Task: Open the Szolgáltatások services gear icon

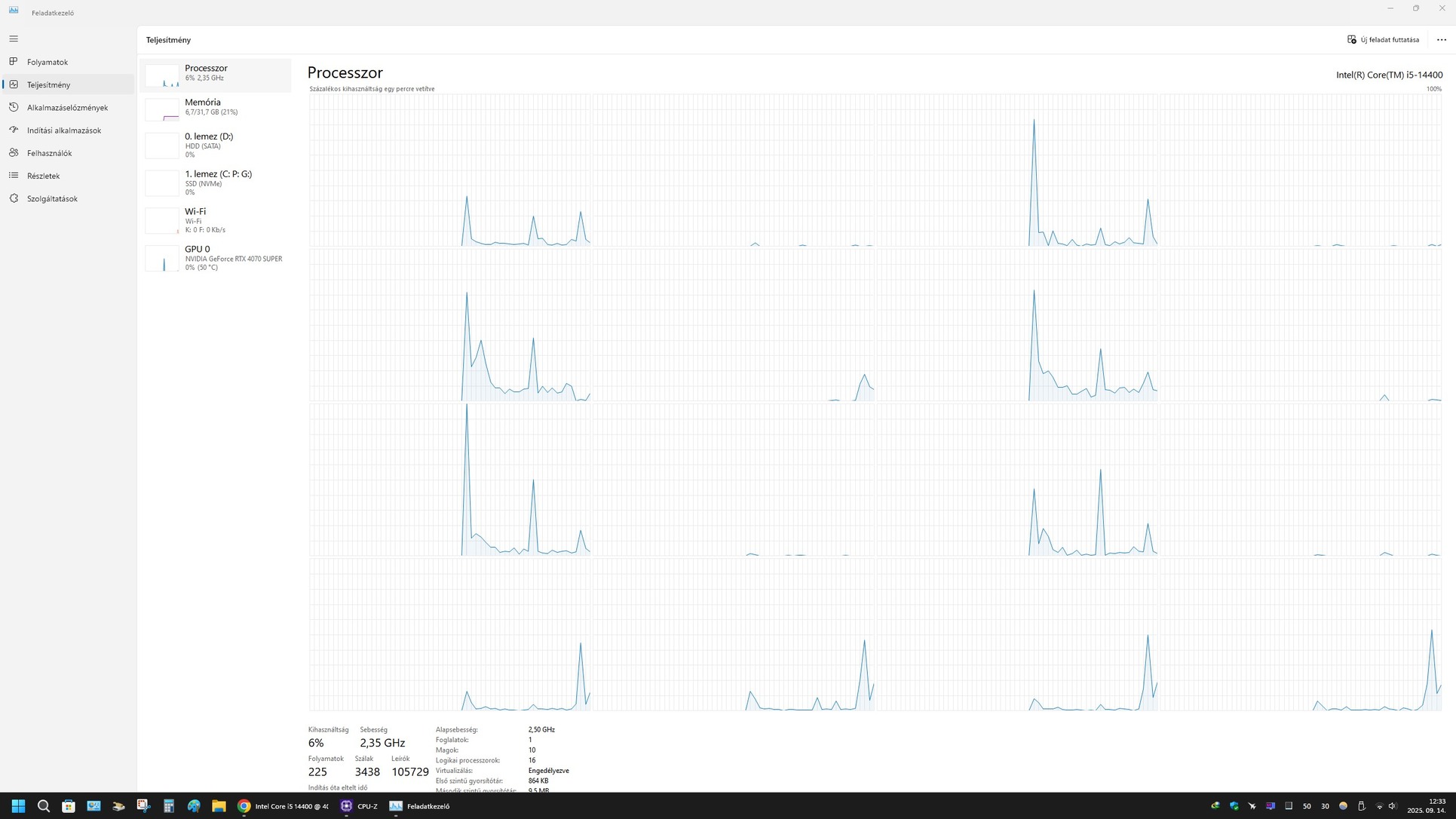Action: (14, 198)
